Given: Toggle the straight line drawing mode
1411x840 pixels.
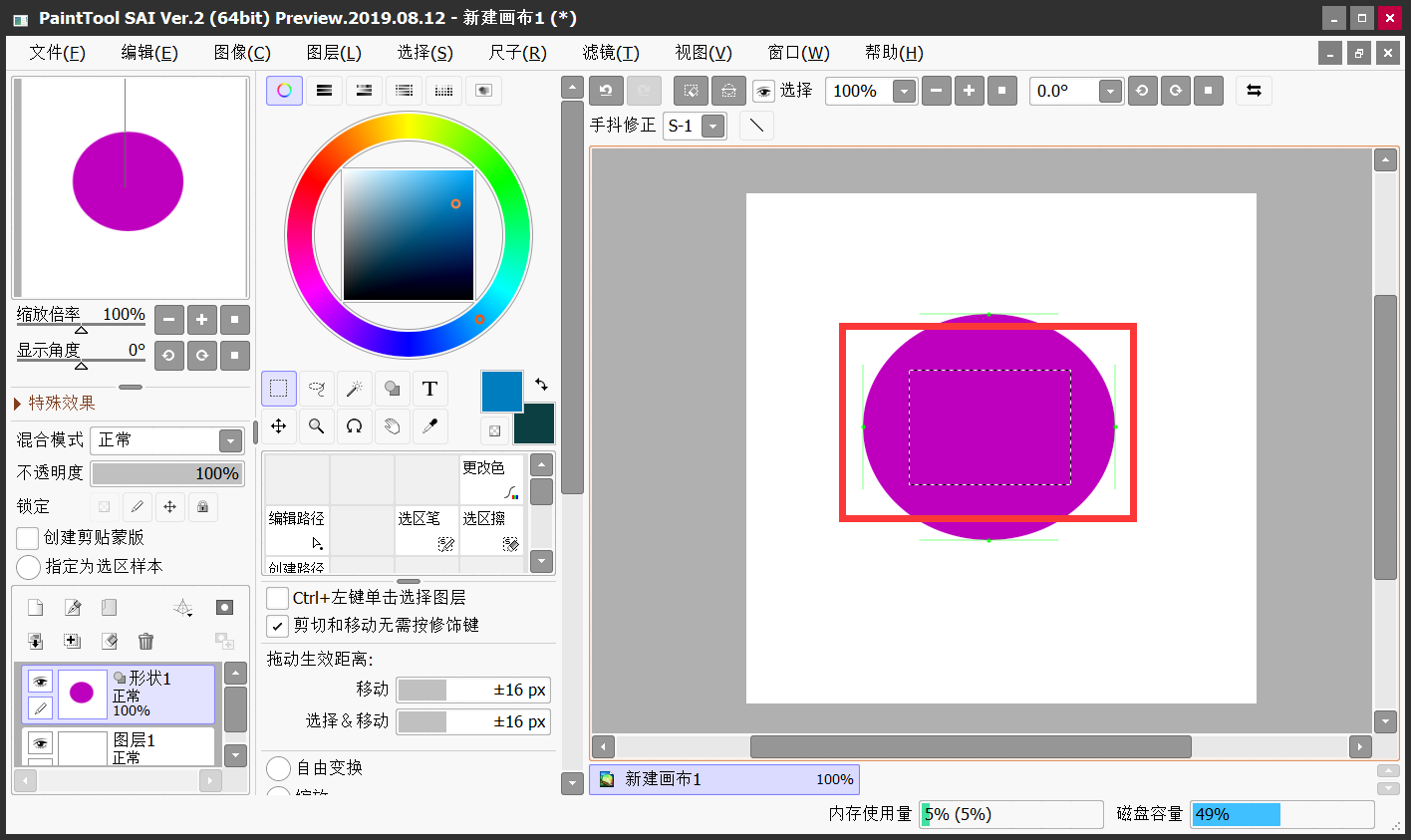Looking at the screenshot, I should point(756,126).
